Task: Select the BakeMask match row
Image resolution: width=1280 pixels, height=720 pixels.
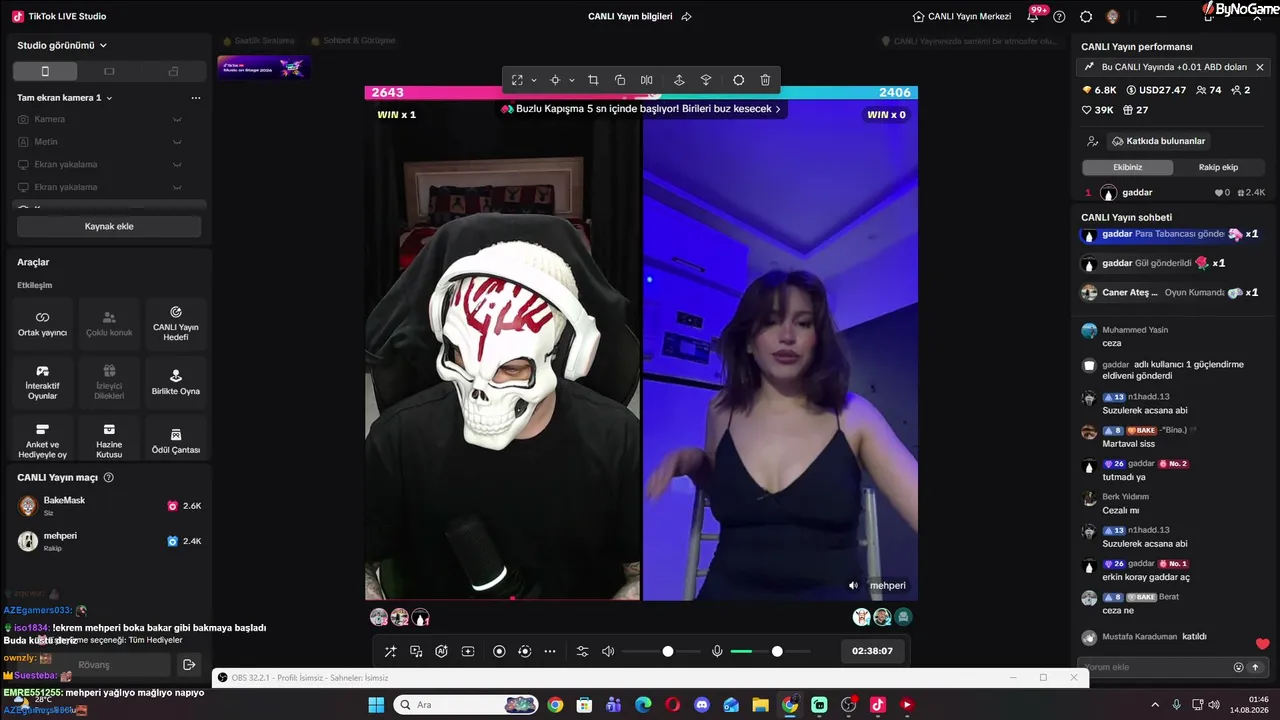Action: 109,506
